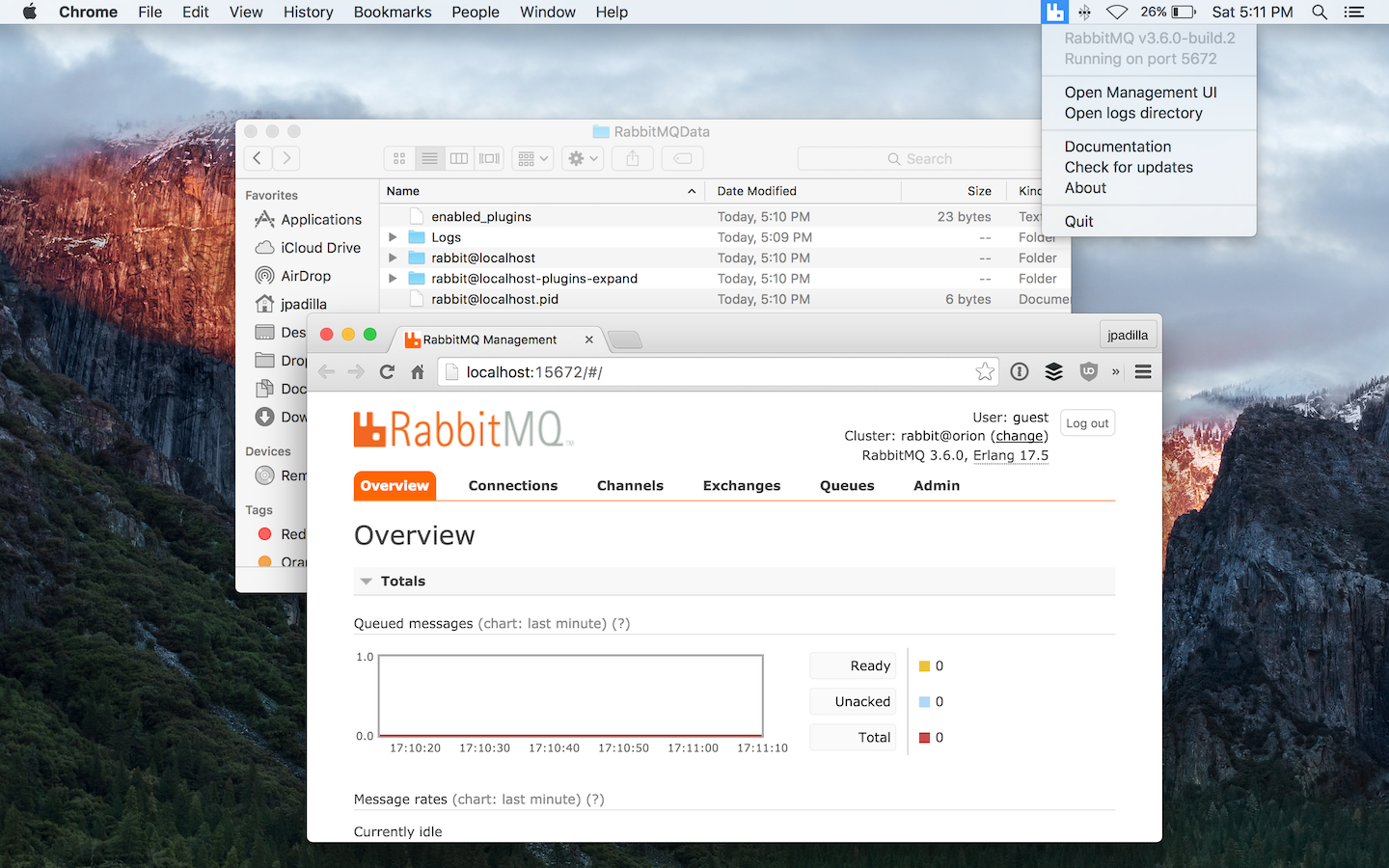The image size is (1389, 868).
Task: Click Finder forward arrow button
Action: pyautogui.click(x=286, y=158)
